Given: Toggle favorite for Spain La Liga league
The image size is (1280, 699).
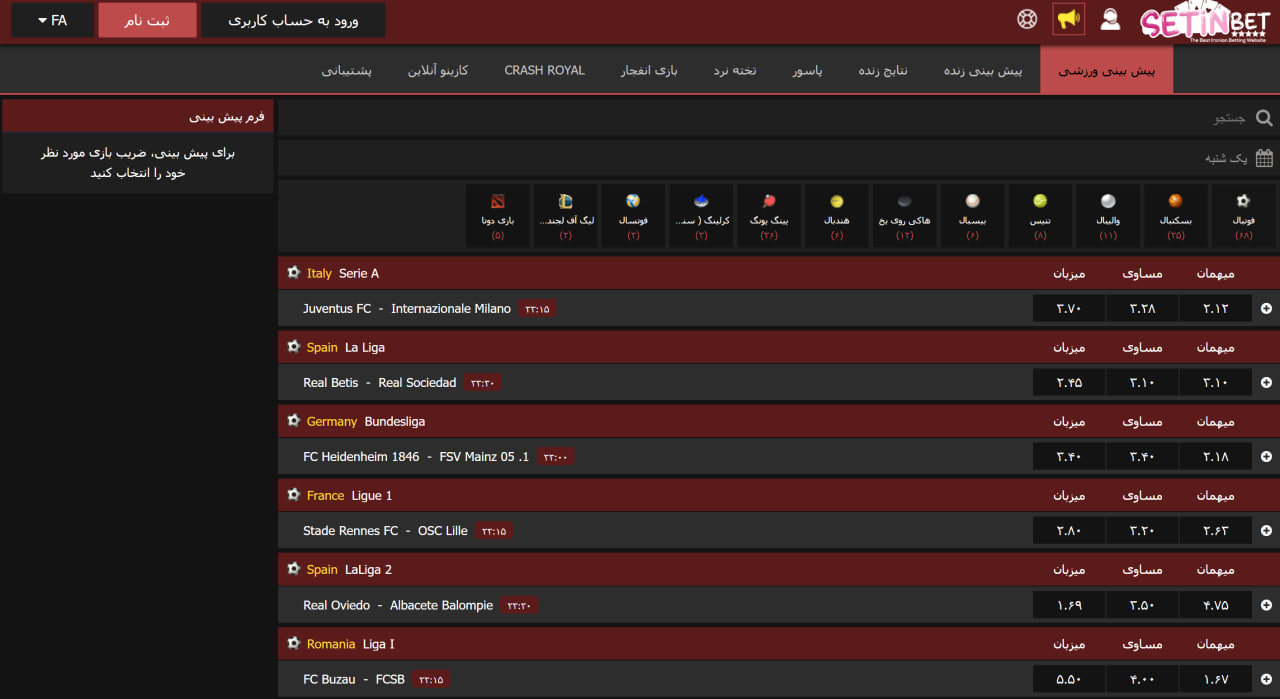Looking at the screenshot, I should (x=293, y=347).
